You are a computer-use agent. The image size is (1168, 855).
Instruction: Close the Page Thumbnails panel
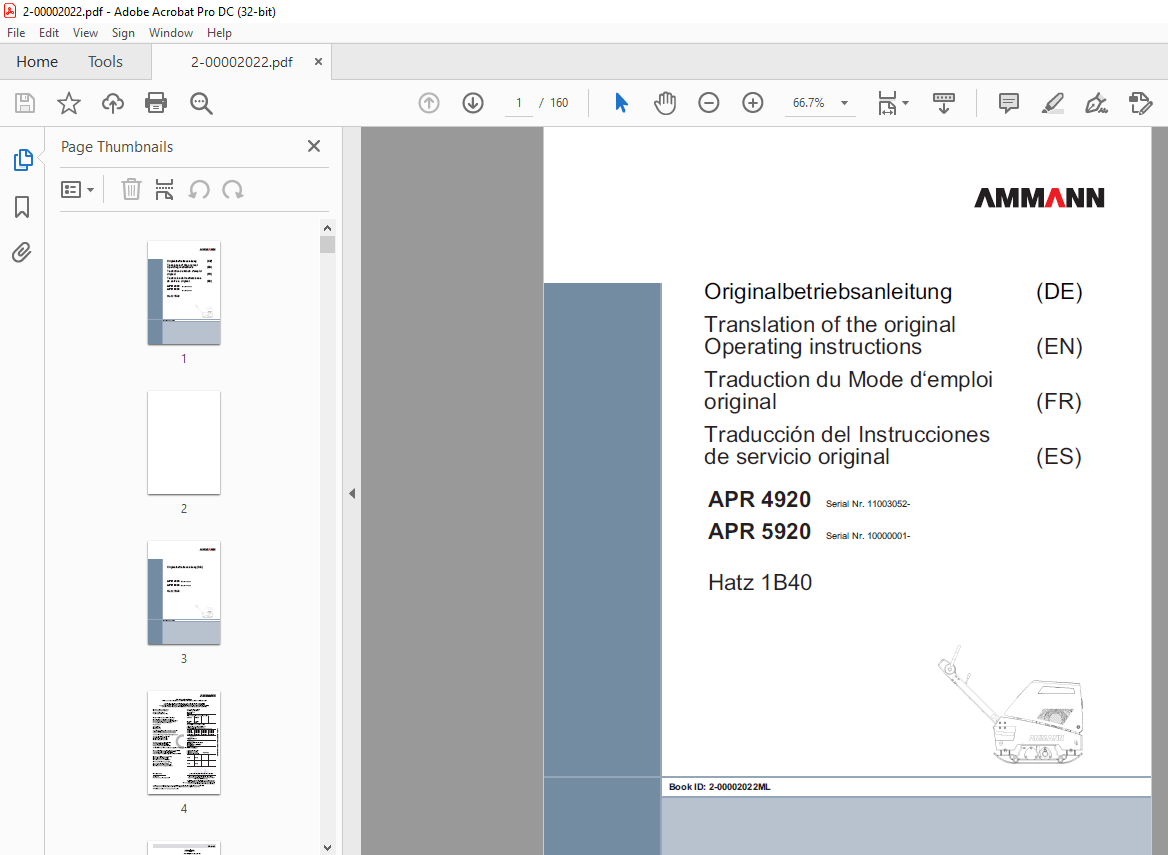pyautogui.click(x=314, y=146)
